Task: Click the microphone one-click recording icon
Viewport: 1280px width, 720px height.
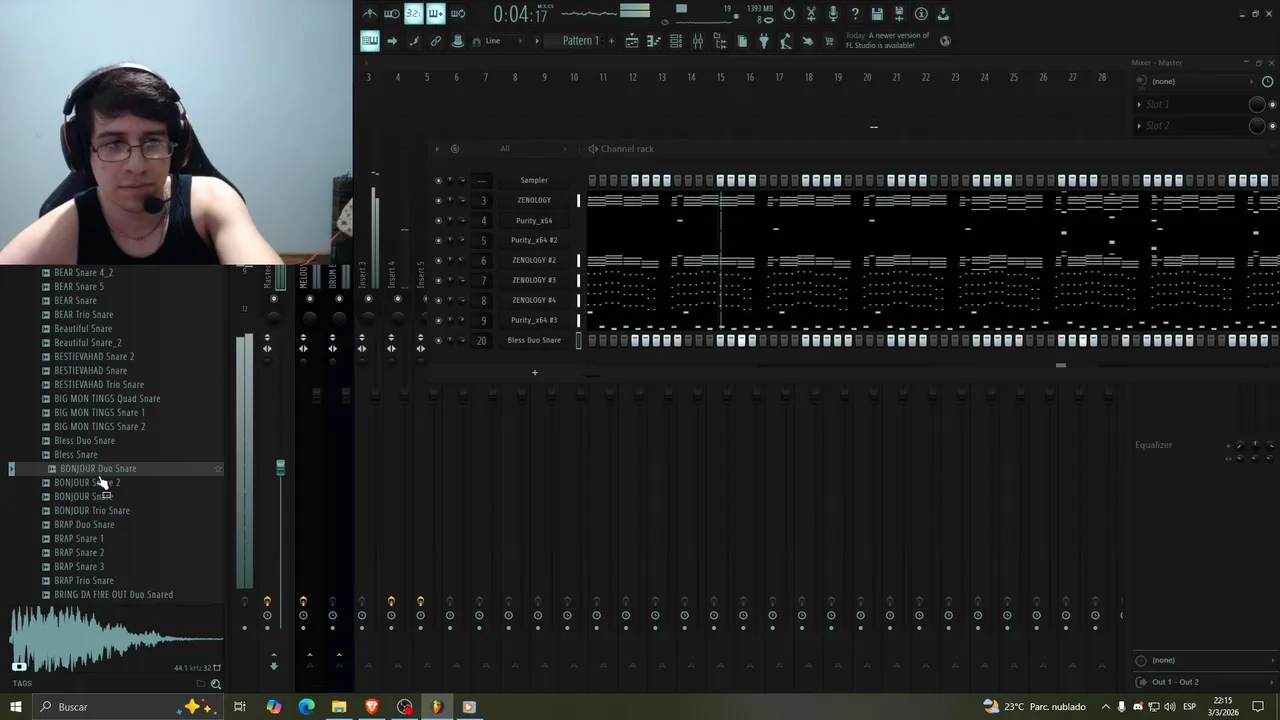Action: pyautogui.click(x=833, y=14)
